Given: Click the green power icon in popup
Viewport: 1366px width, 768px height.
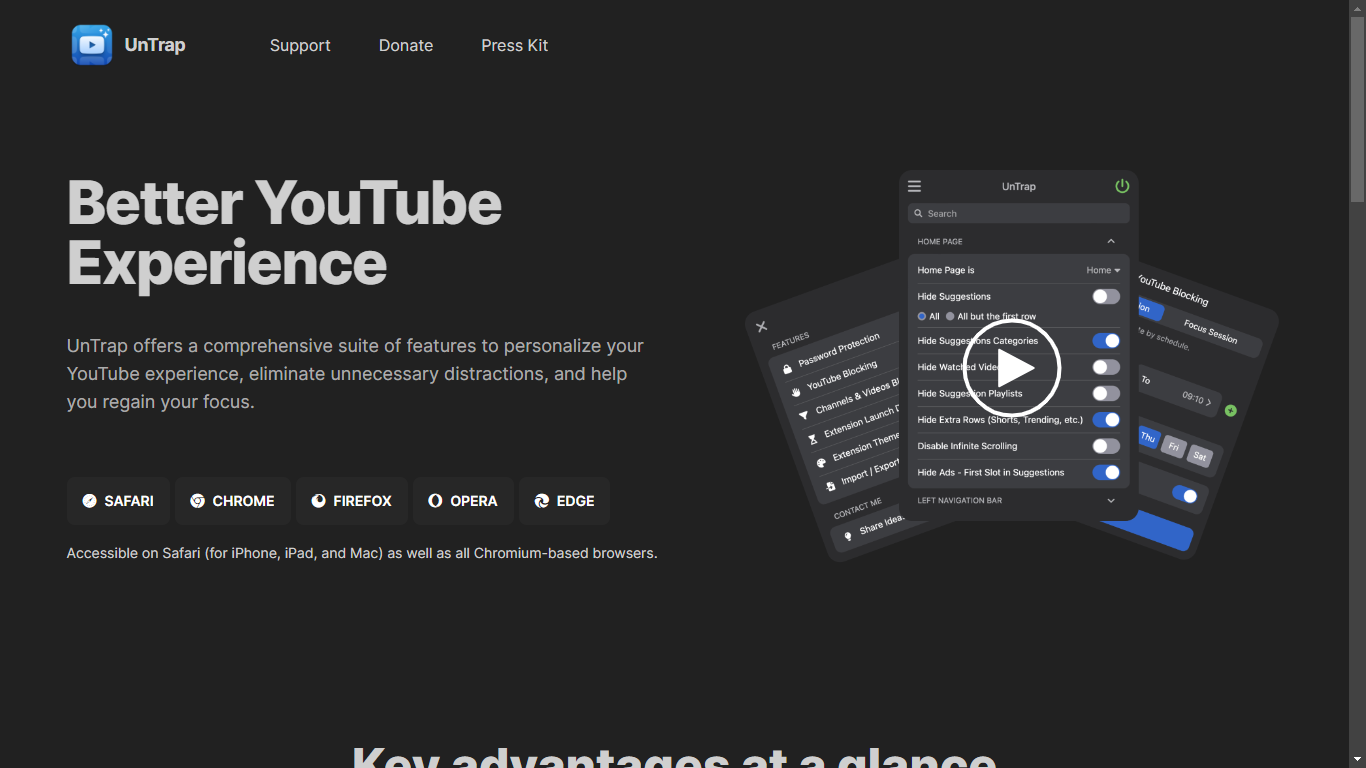Looking at the screenshot, I should coord(1122,186).
